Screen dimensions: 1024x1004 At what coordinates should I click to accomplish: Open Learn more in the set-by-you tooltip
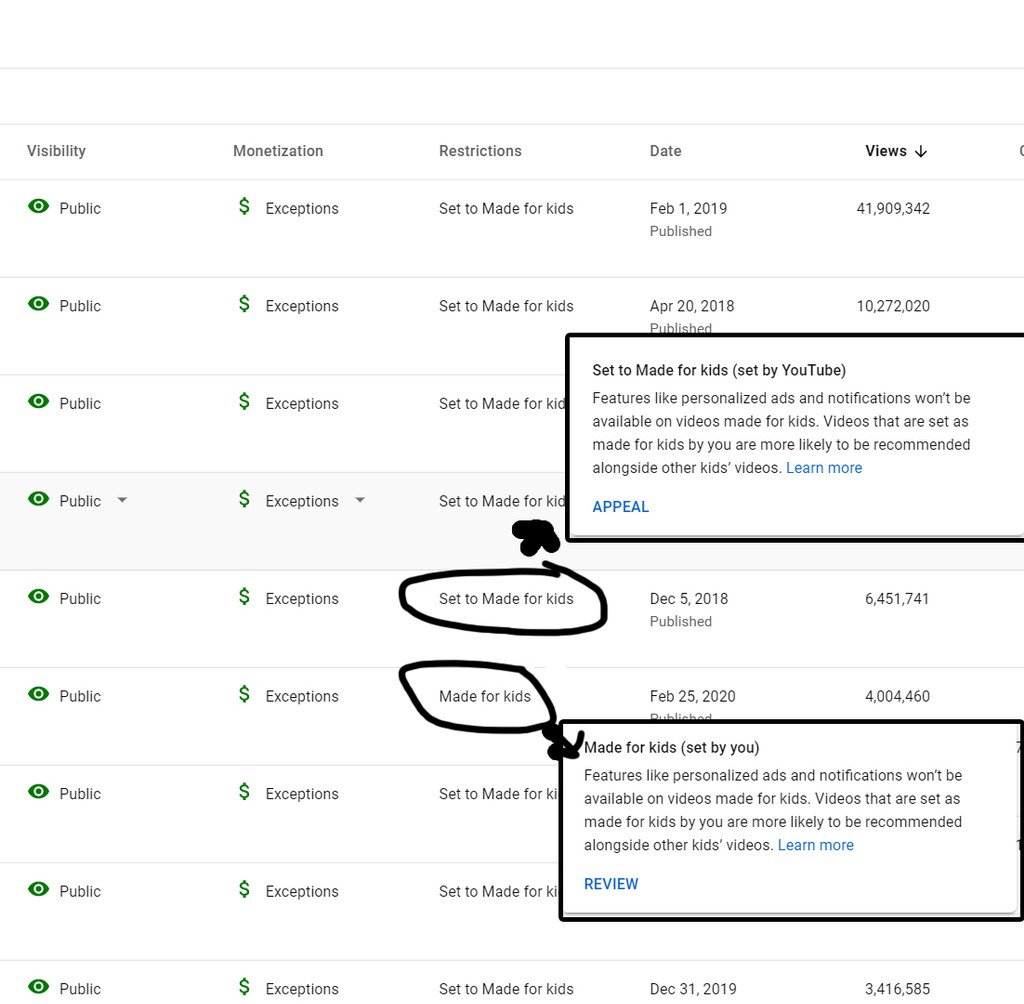pos(815,845)
